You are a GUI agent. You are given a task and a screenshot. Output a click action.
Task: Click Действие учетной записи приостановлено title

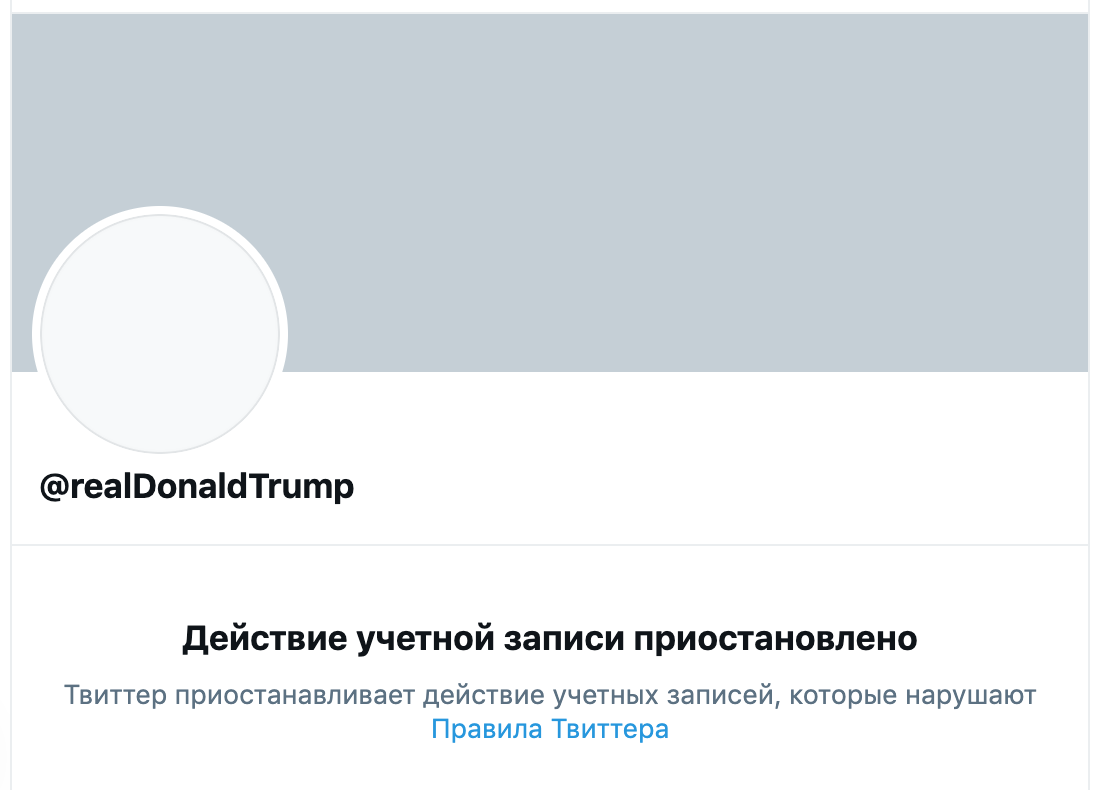click(552, 637)
